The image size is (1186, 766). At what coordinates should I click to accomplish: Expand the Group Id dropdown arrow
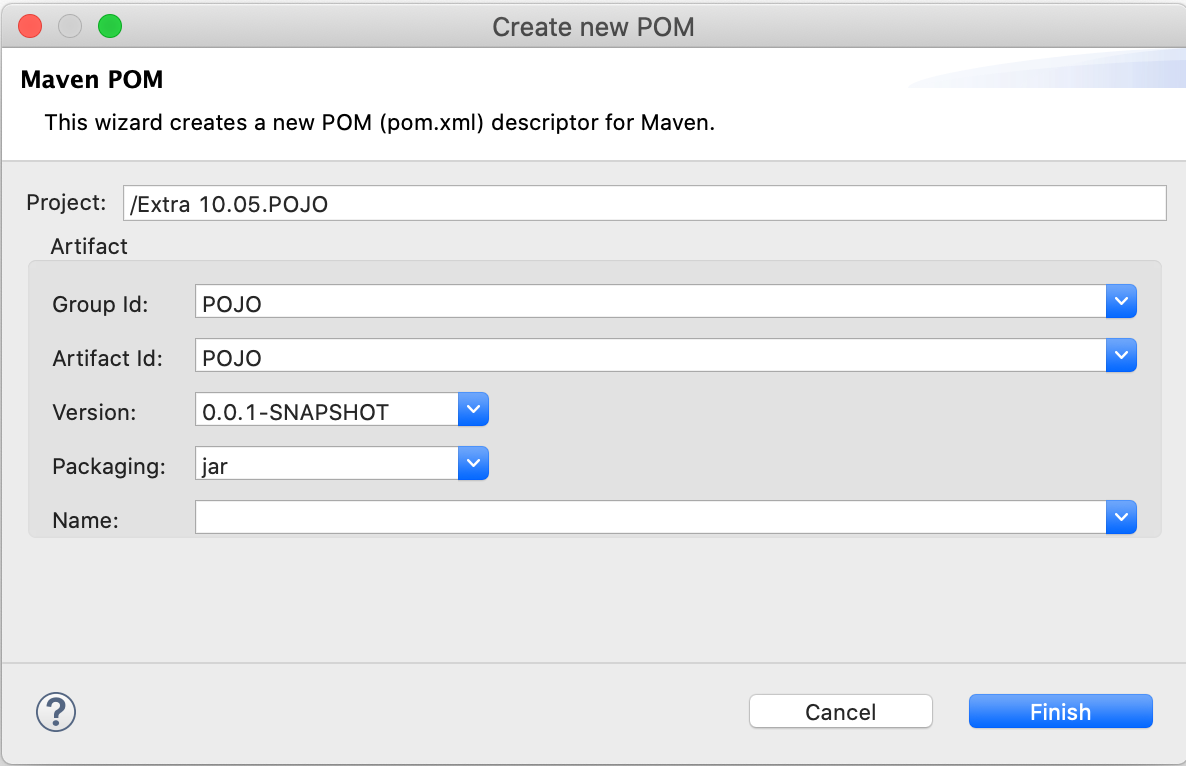(1121, 301)
